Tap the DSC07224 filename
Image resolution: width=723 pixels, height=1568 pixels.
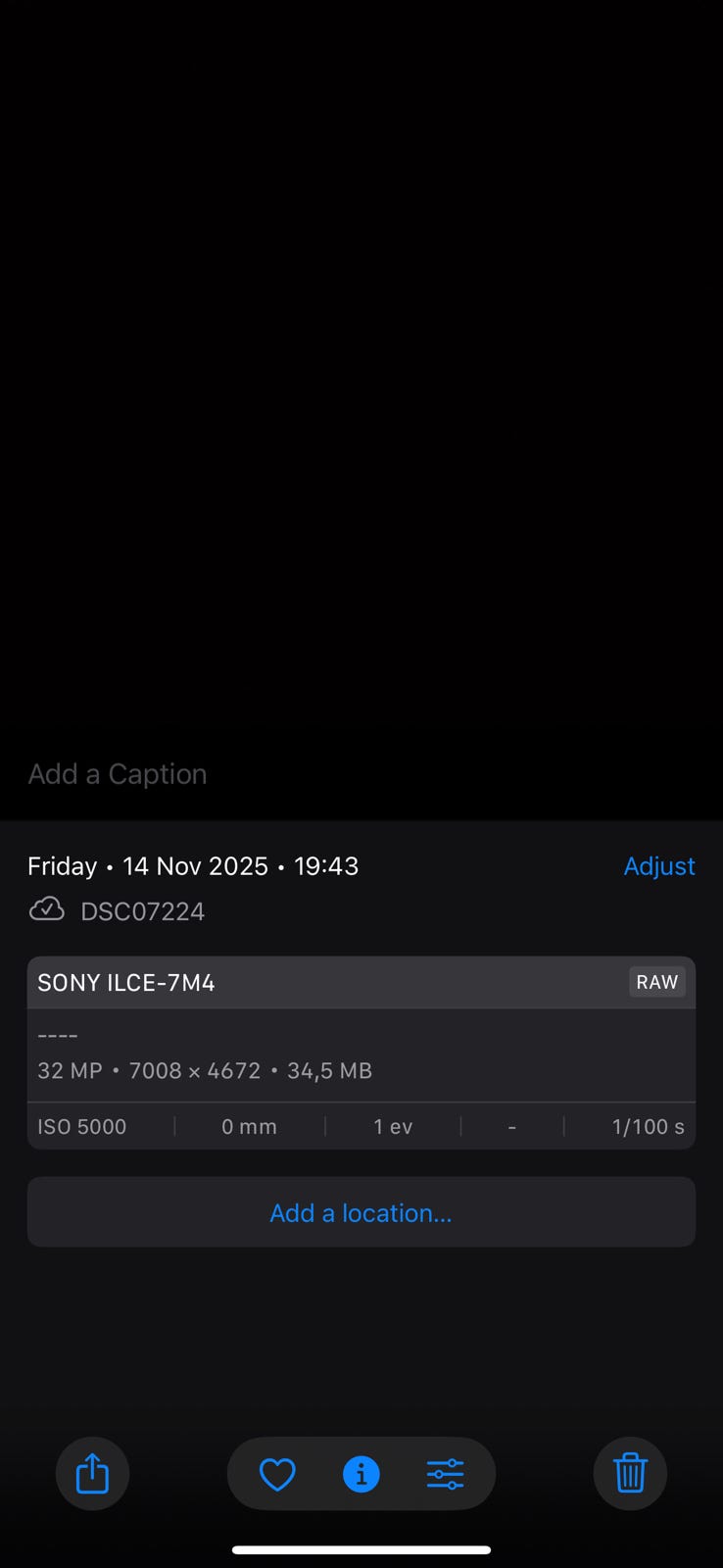click(143, 911)
